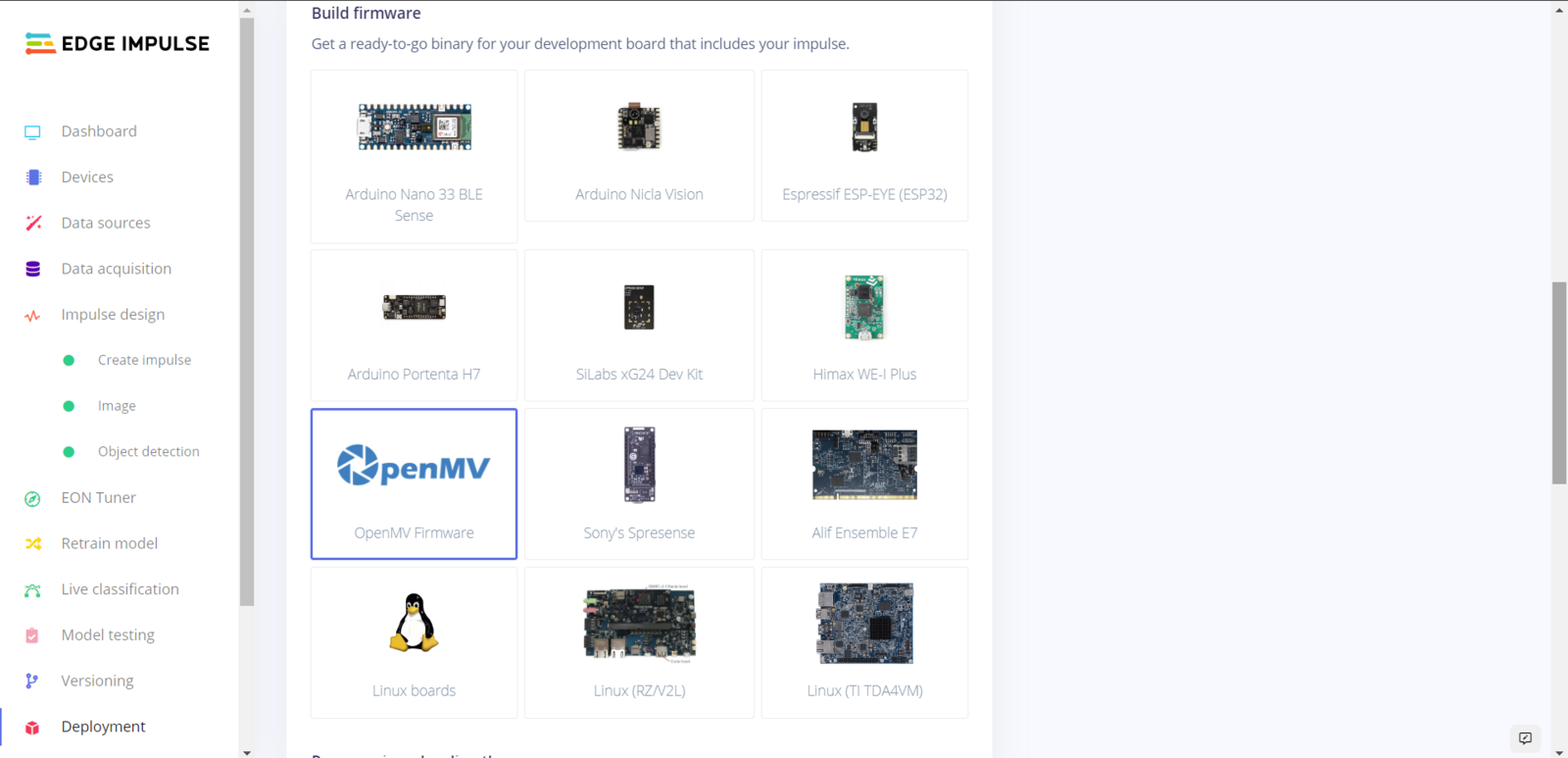Choose Arduino Nano 33 BLE Sense firmware
The height and width of the screenshot is (758, 1568).
point(414,156)
